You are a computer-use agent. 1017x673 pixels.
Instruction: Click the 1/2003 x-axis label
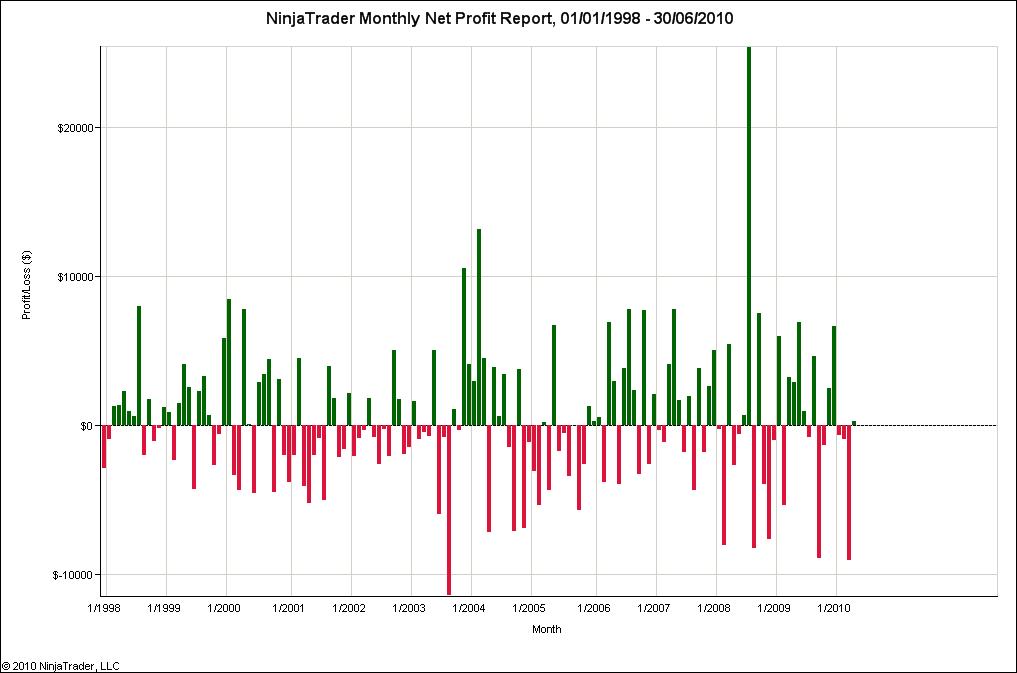[x=409, y=608]
